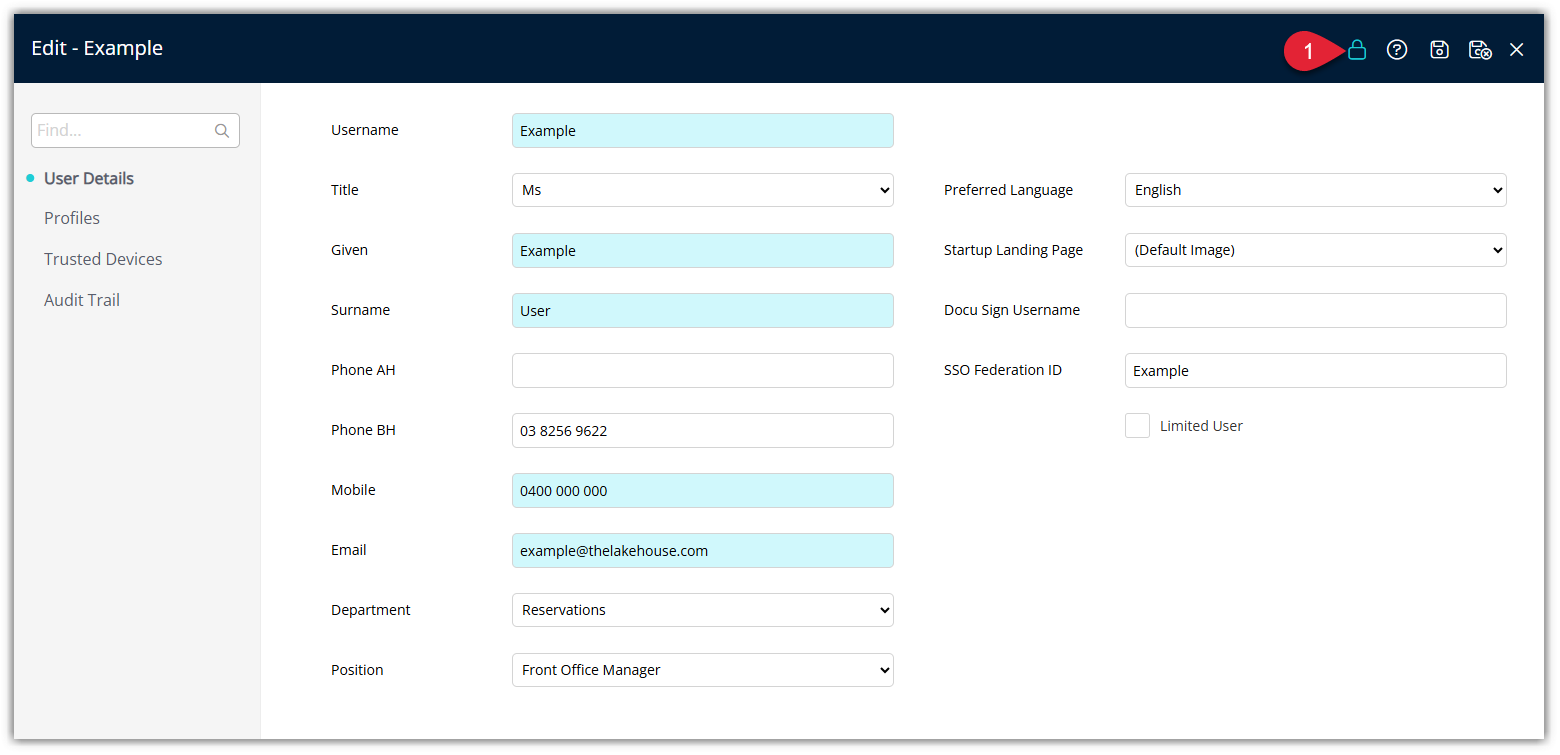The image size is (1560, 755).
Task: Click the 'Phone BH' label
Action: [363, 430]
